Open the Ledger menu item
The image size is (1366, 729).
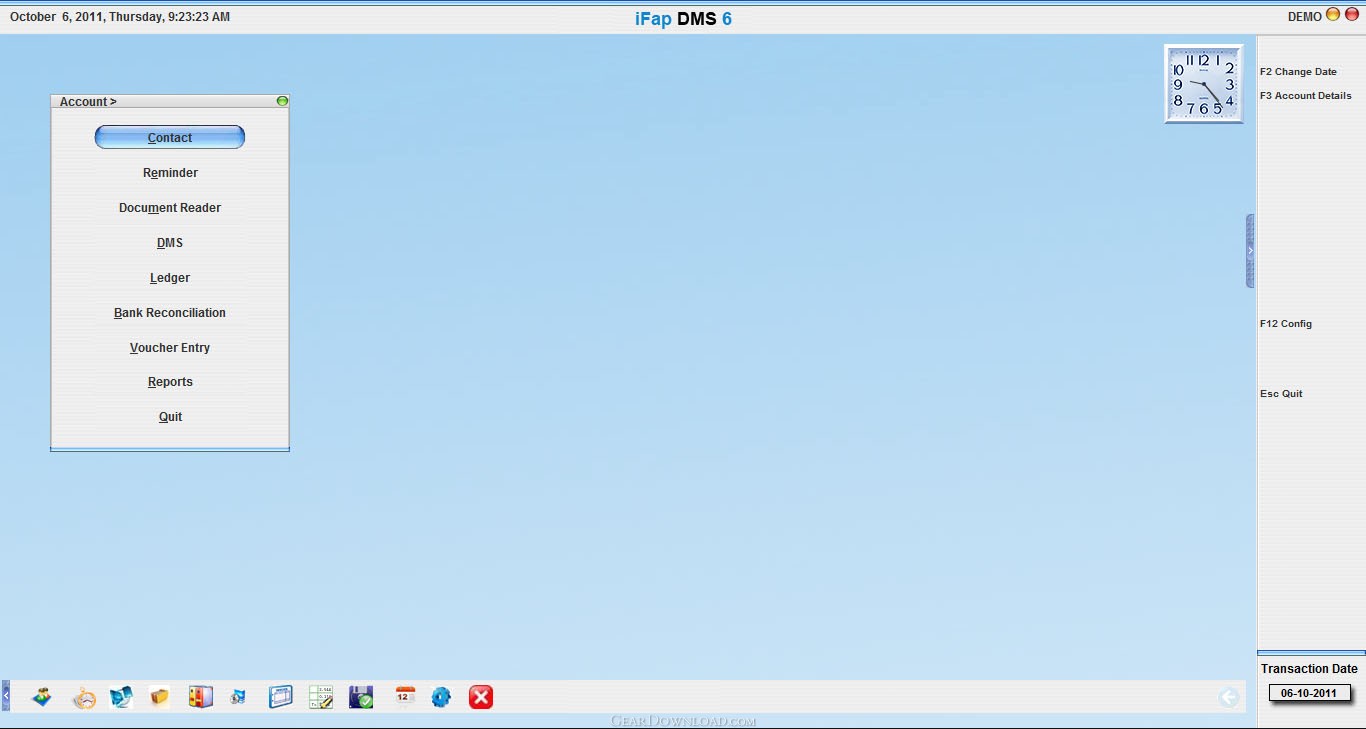point(170,278)
